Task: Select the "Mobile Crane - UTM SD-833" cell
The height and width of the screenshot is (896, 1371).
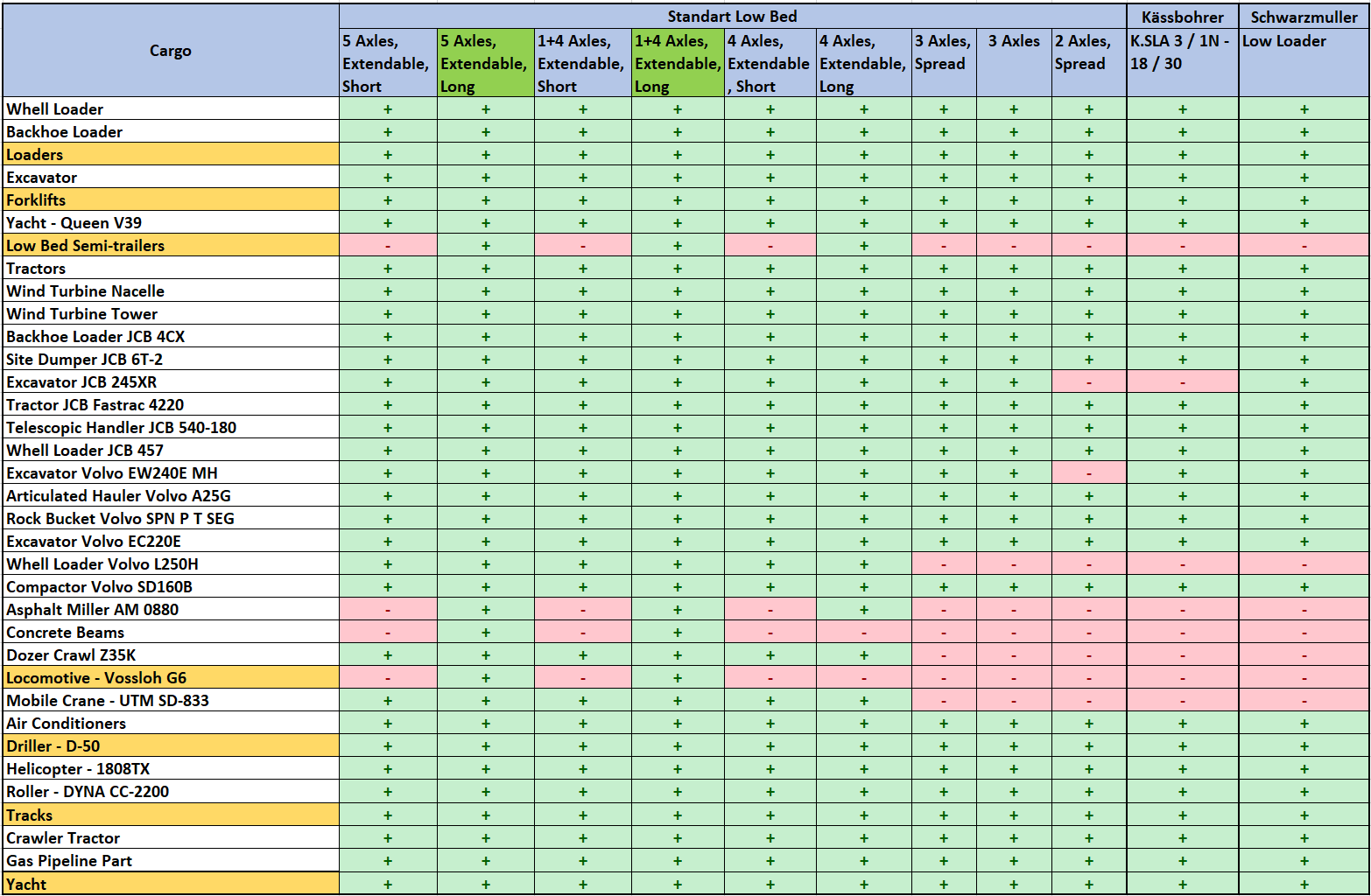Action: (x=171, y=701)
